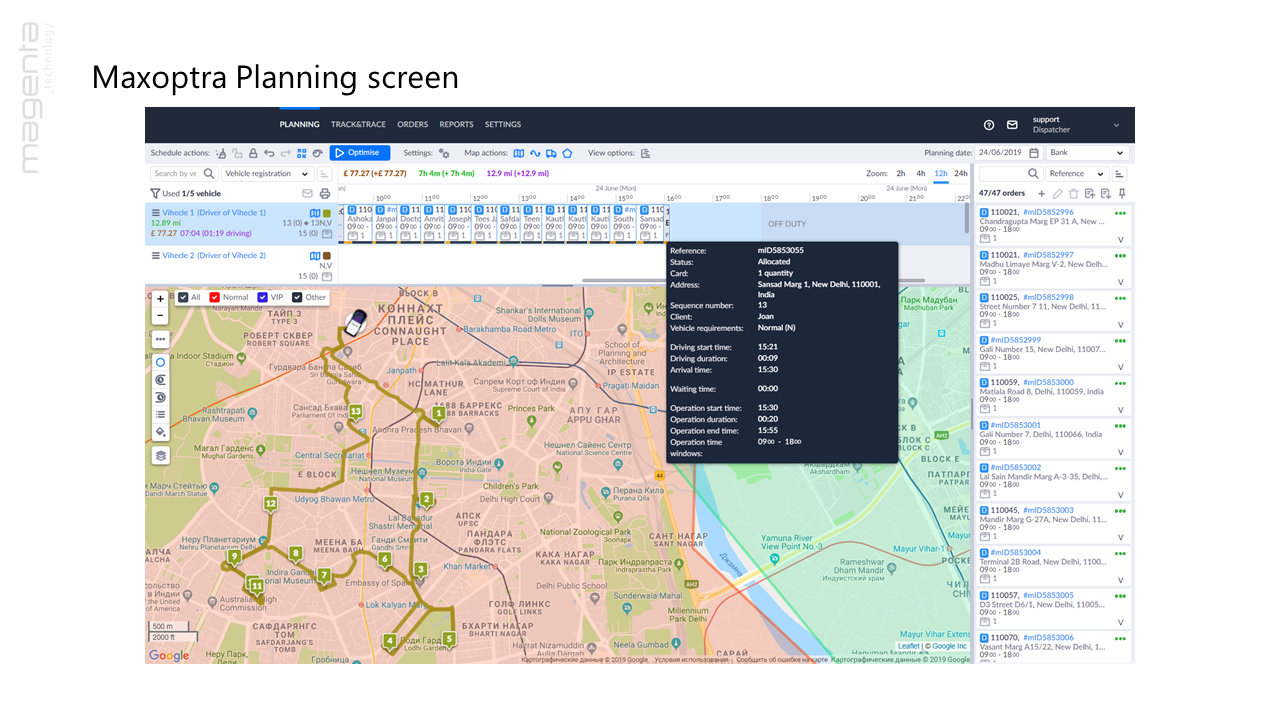Open the Reports menu

pos(456,125)
